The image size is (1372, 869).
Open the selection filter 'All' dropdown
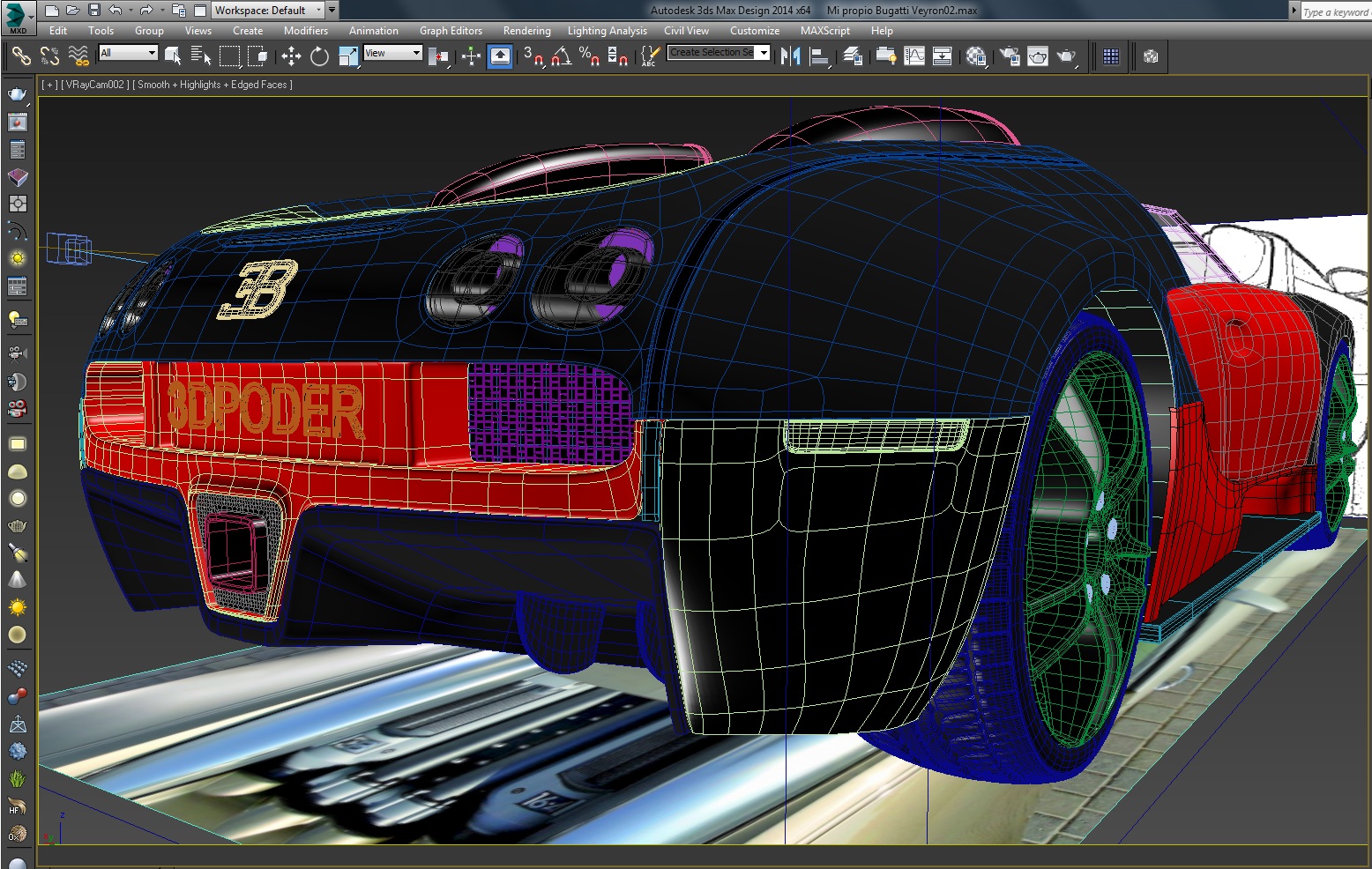(128, 53)
